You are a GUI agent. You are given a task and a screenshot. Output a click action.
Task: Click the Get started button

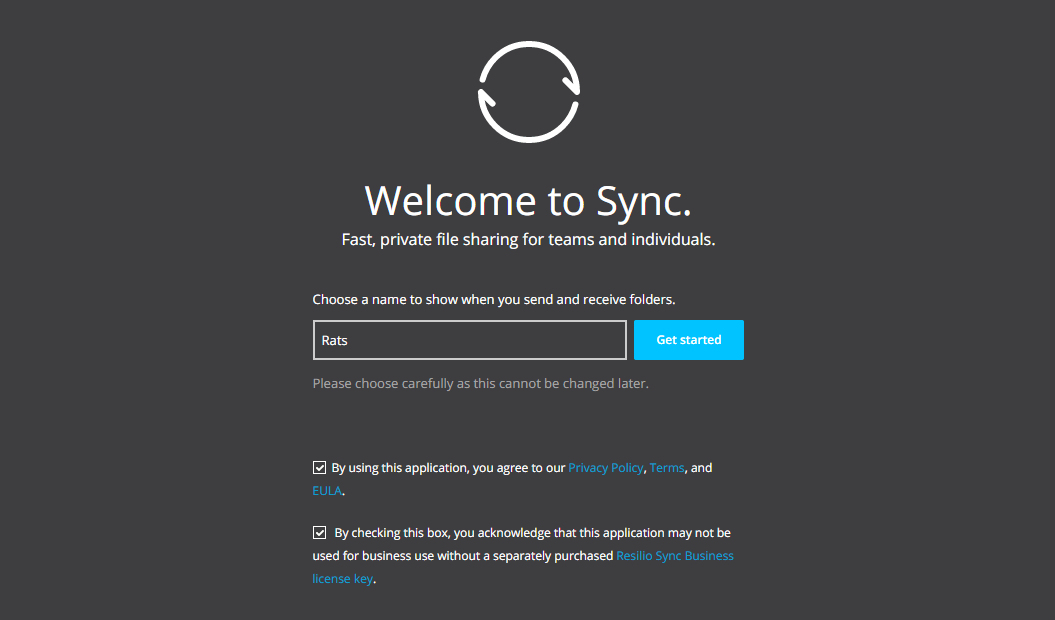click(x=688, y=340)
